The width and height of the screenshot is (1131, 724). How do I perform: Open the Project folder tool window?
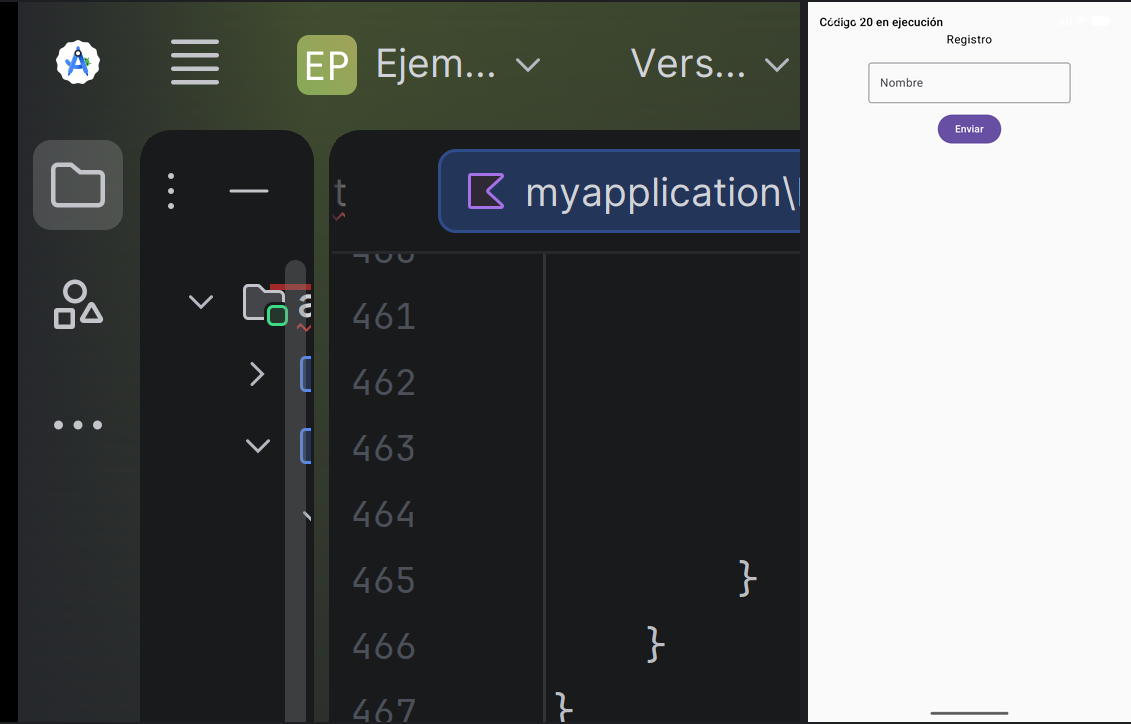(78, 185)
